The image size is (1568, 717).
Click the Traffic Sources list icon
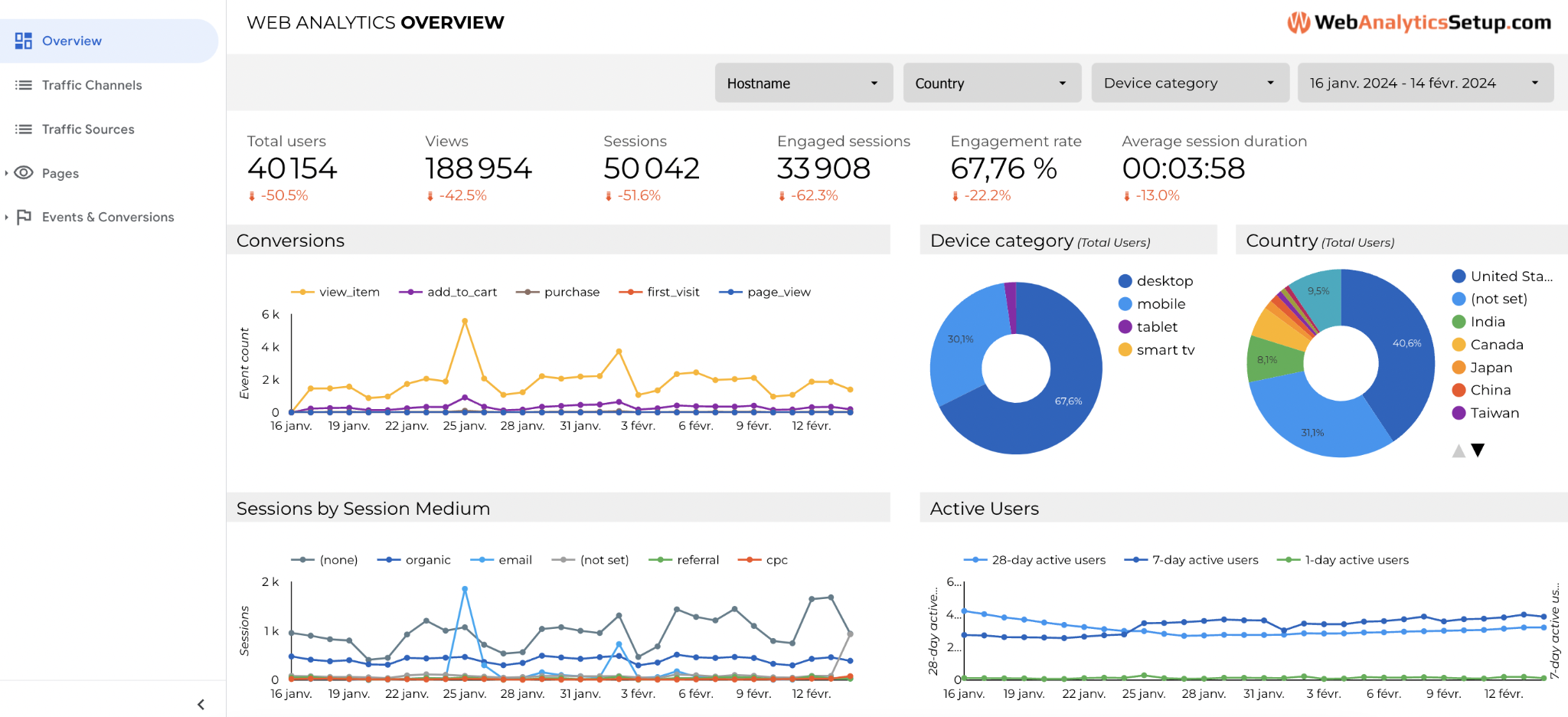click(24, 129)
